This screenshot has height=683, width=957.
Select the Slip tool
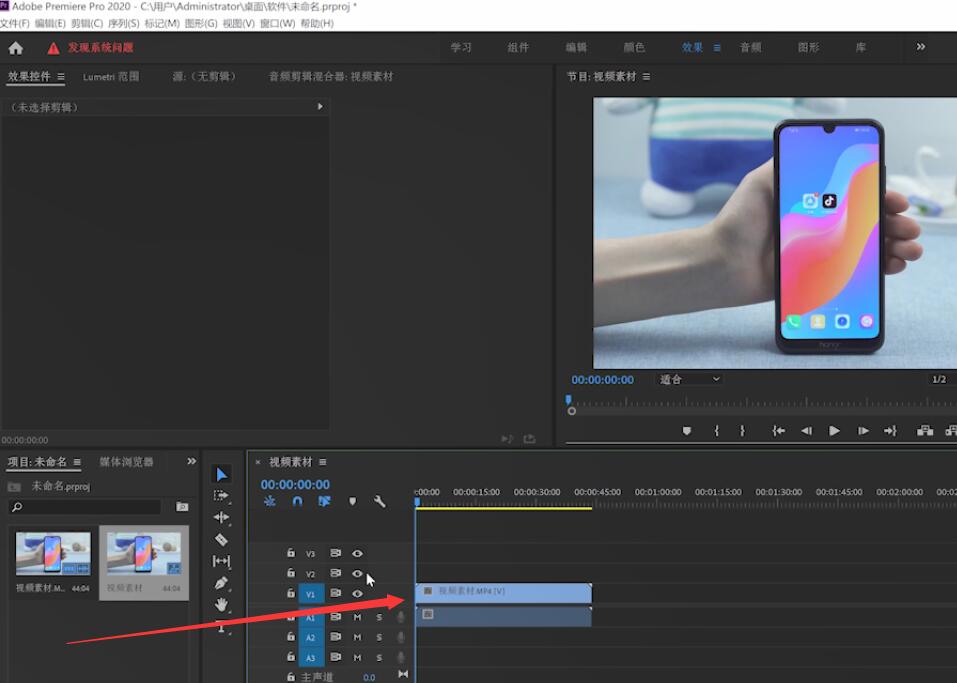tap(221, 561)
